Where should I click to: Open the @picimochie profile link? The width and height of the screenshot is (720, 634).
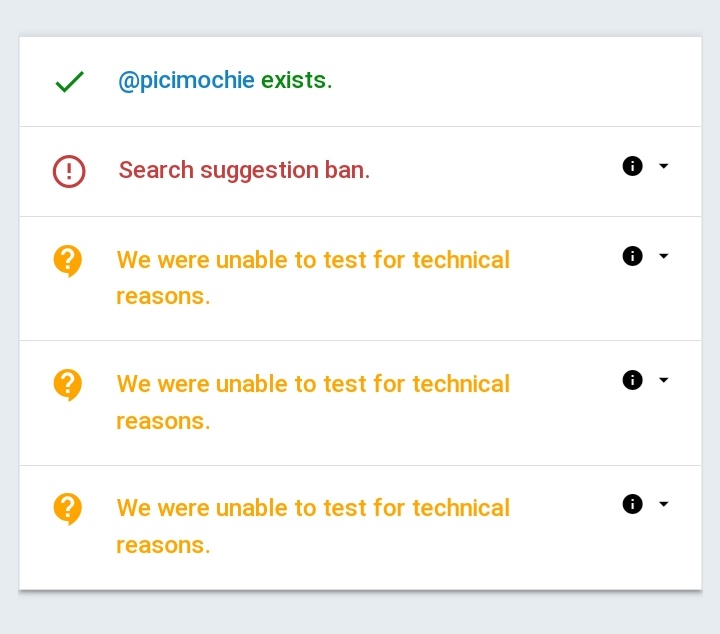(186, 81)
